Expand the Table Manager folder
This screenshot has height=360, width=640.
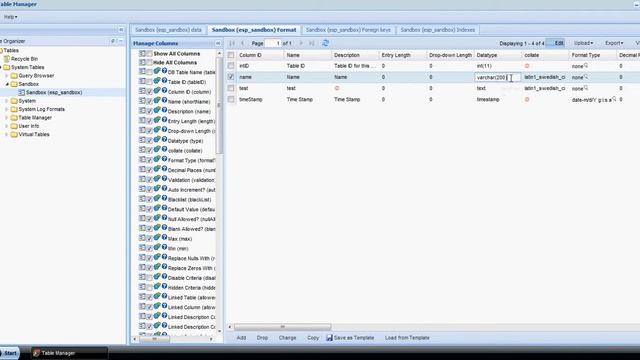click(x=7, y=118)
